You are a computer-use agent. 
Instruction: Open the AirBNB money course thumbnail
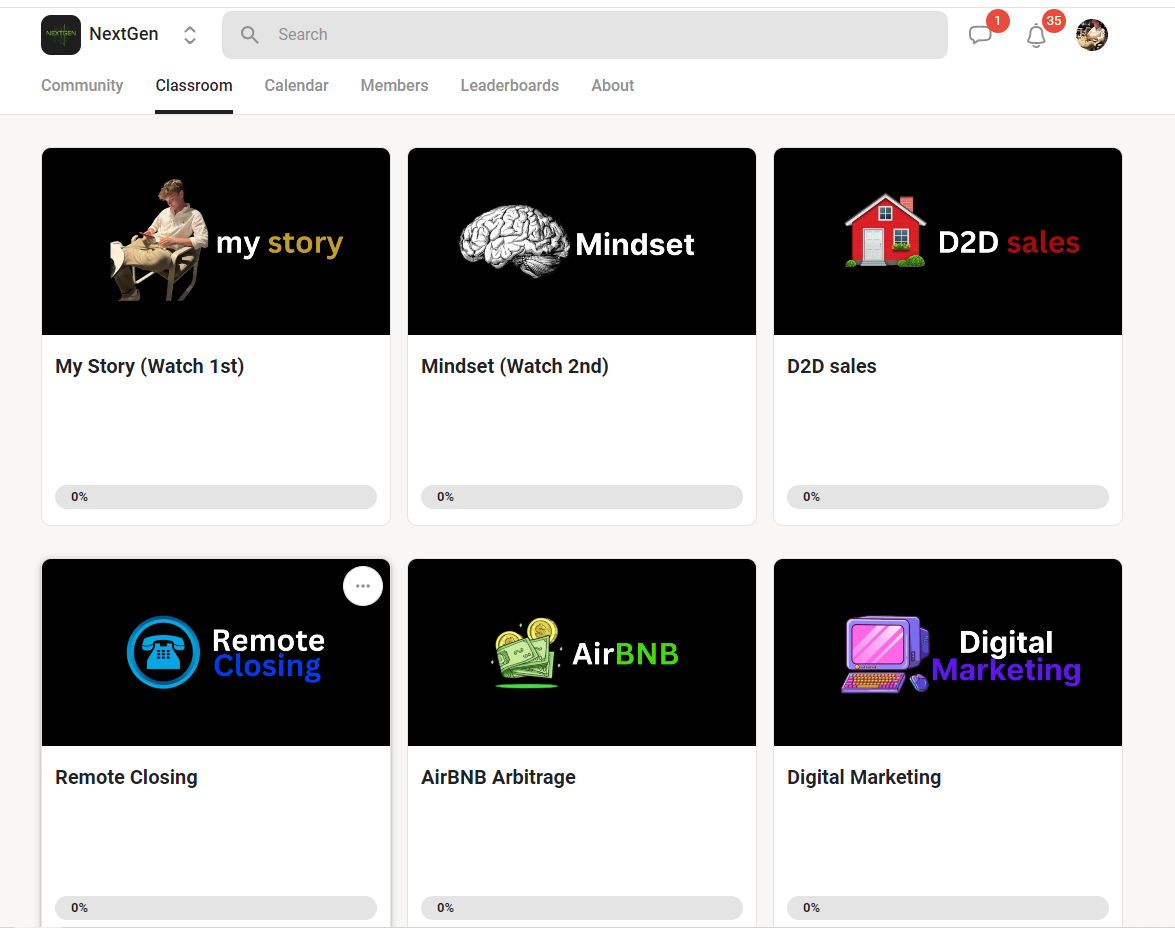pos(582,652)
